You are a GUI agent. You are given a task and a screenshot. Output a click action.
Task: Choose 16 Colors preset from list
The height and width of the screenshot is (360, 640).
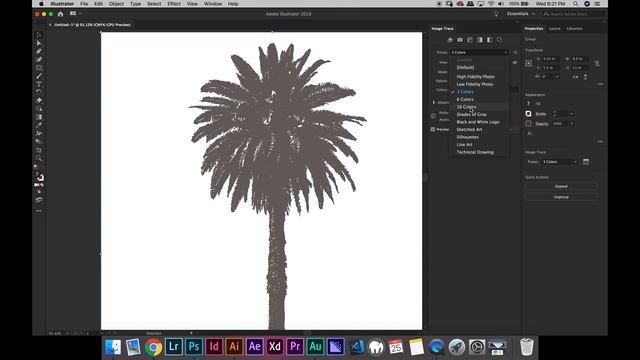(466, 107)
